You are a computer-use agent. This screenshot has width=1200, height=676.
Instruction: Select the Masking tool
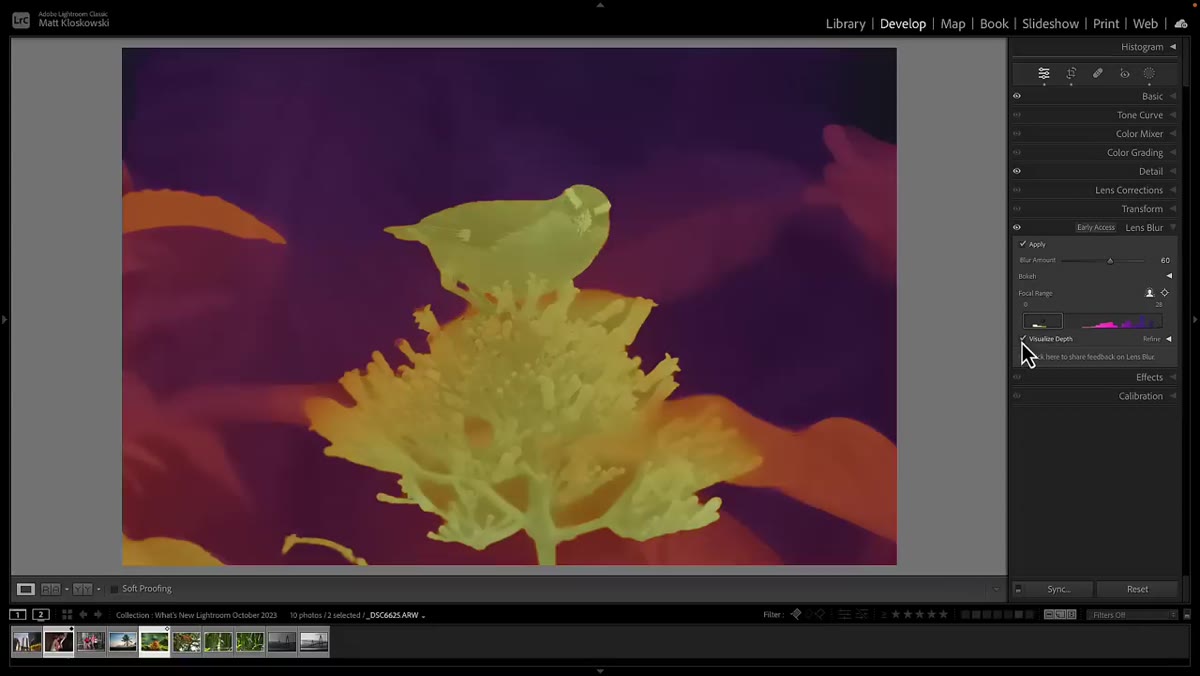click(1149, 73)
